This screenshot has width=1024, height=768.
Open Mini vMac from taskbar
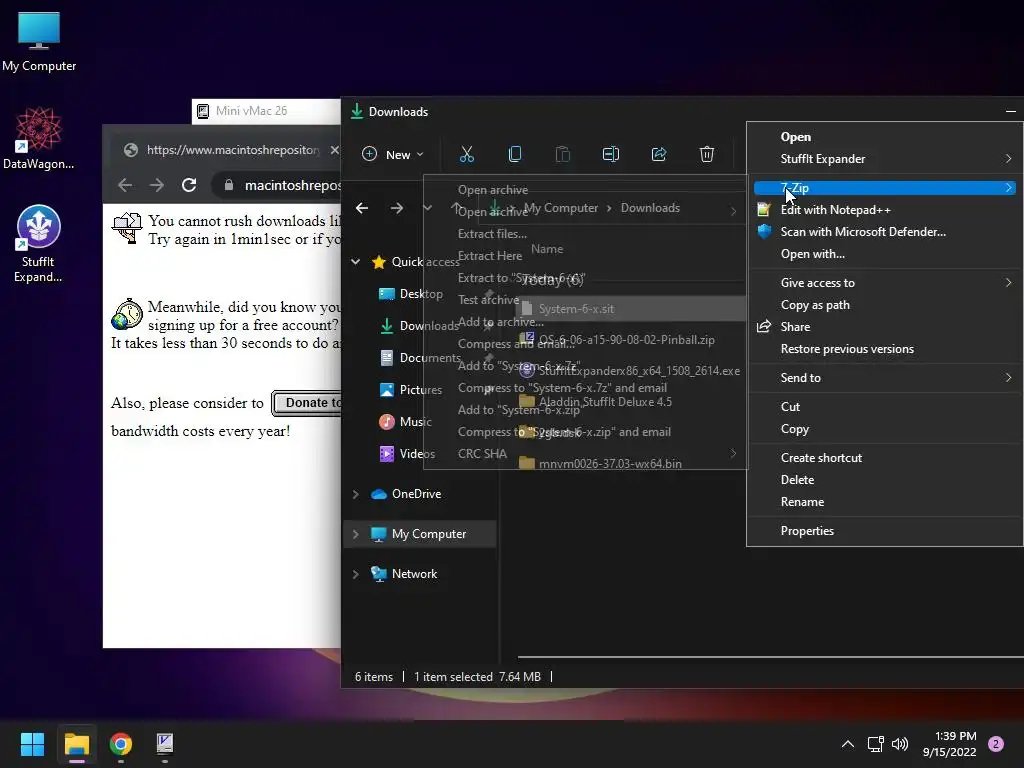(165, 744)
